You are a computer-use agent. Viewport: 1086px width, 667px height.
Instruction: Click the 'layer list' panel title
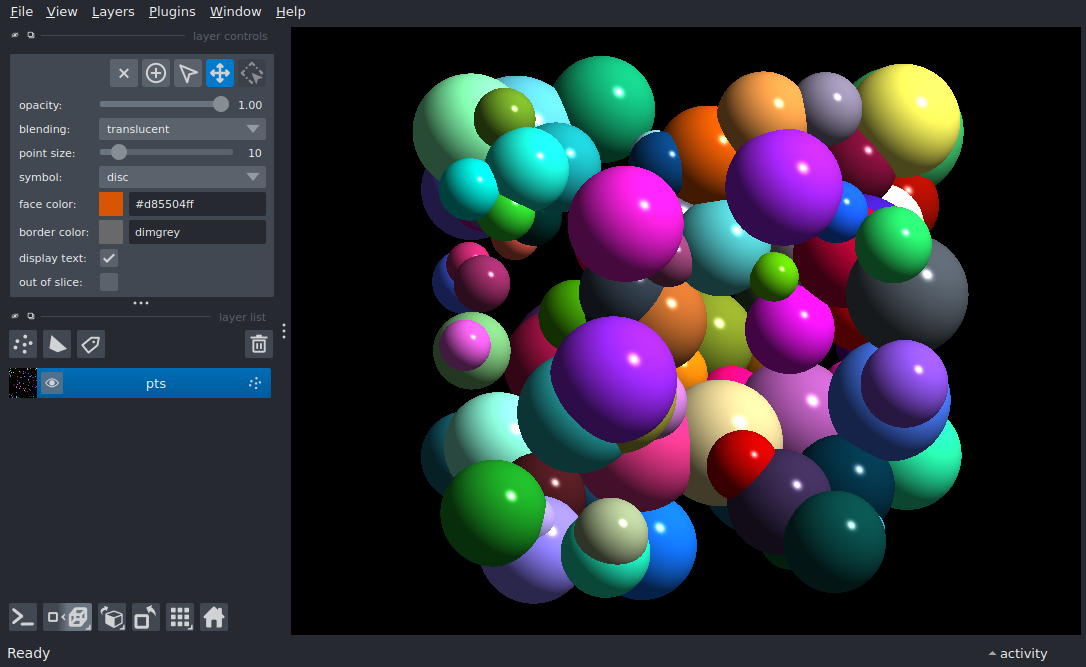click(242, 317)
